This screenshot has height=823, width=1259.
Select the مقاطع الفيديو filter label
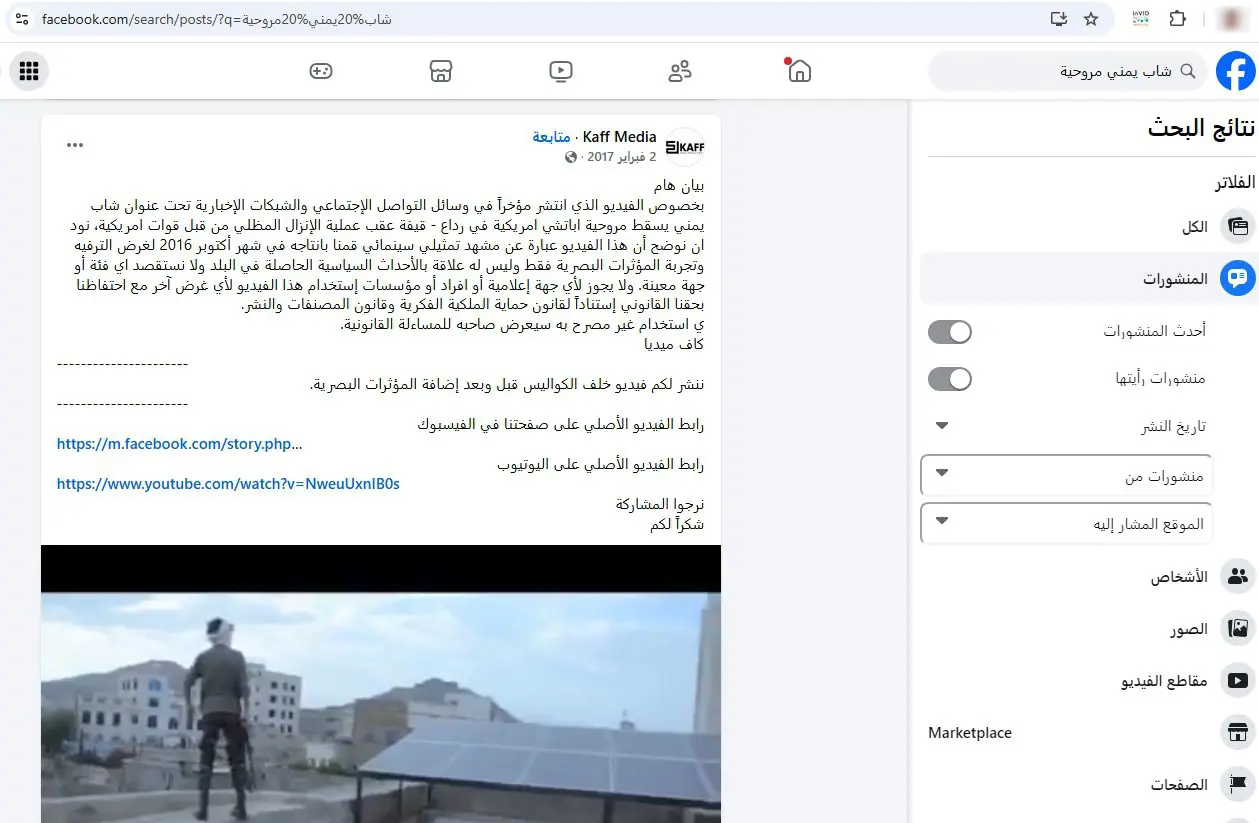1164,681
